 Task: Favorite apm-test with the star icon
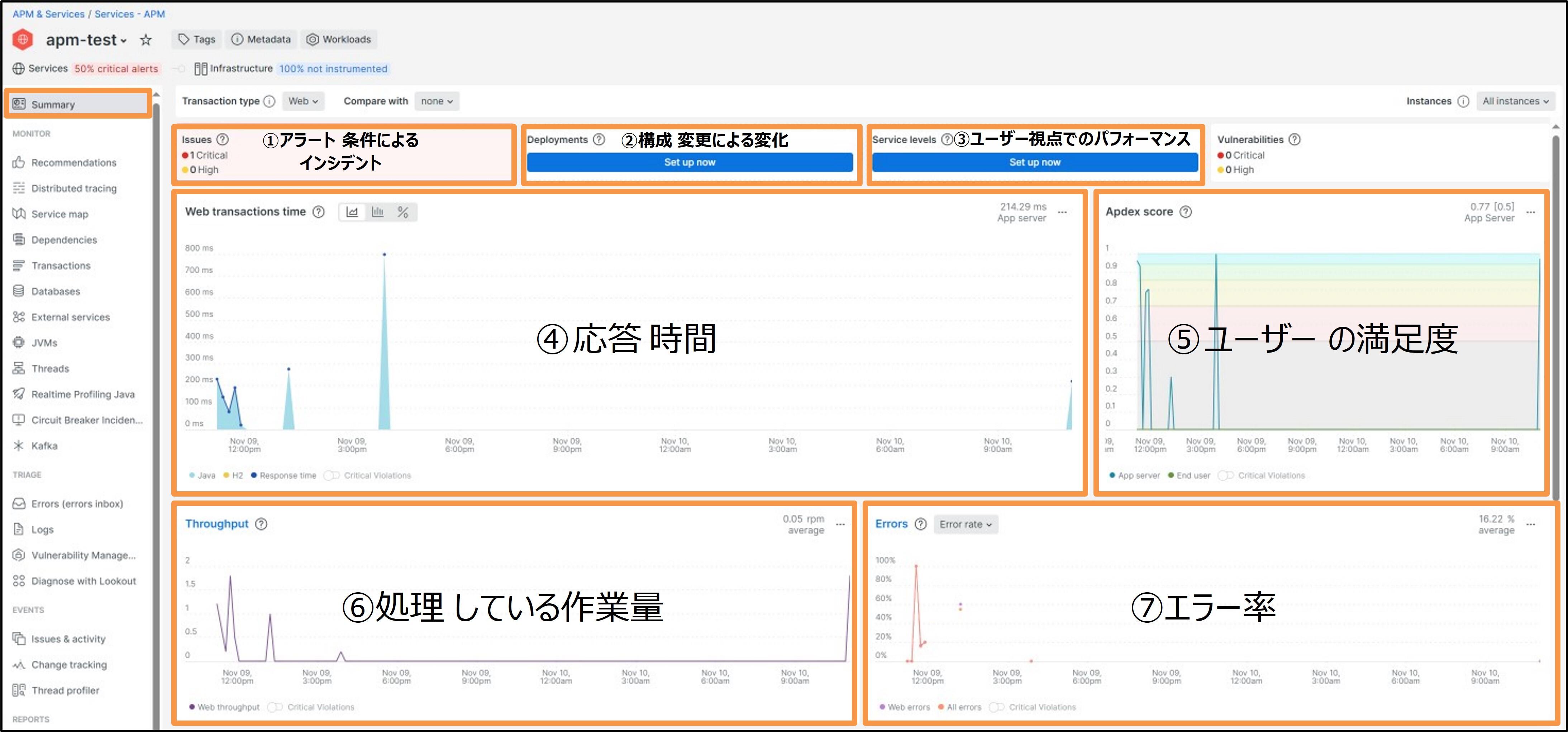coord(146,40)
